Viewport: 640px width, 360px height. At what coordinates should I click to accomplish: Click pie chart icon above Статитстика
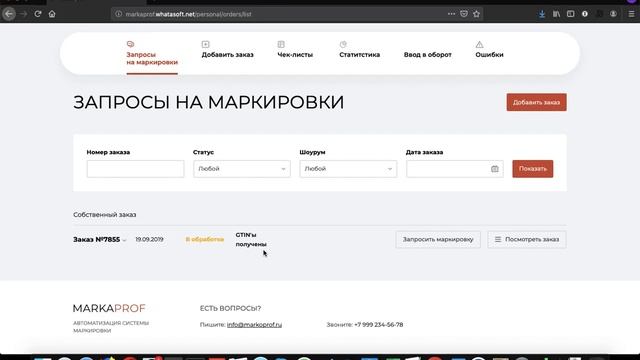[x=343, y=44]
